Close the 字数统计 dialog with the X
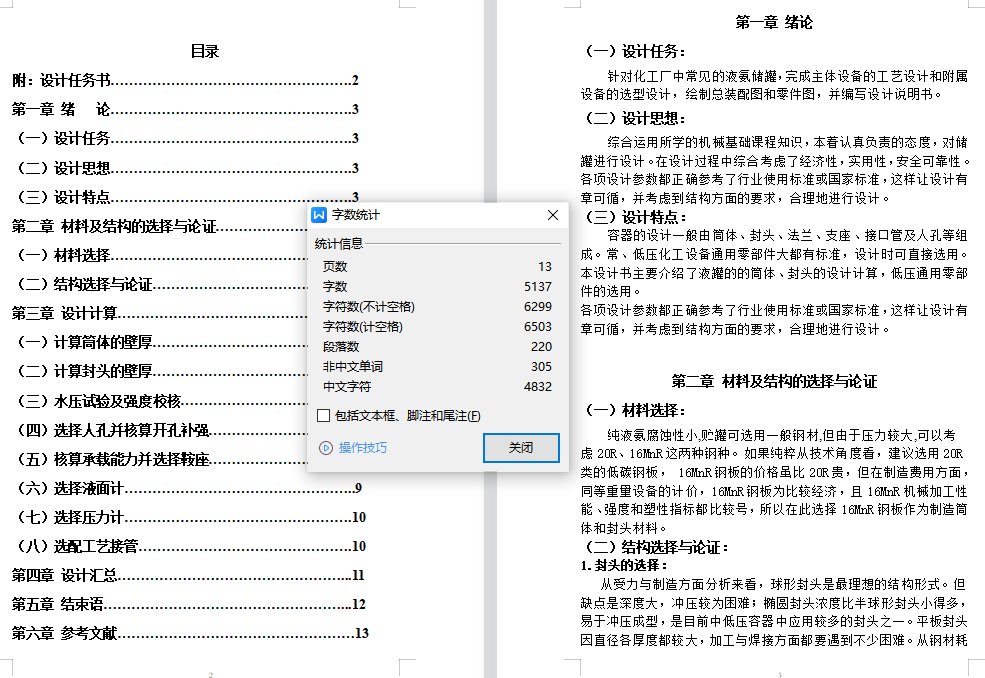The height and width of the screenshot is (678, 985). point(552,215)
